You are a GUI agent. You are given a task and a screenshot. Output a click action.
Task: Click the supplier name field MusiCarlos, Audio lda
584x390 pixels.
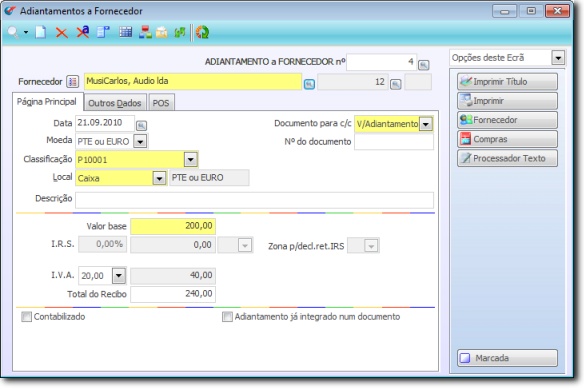coord(193,81)
